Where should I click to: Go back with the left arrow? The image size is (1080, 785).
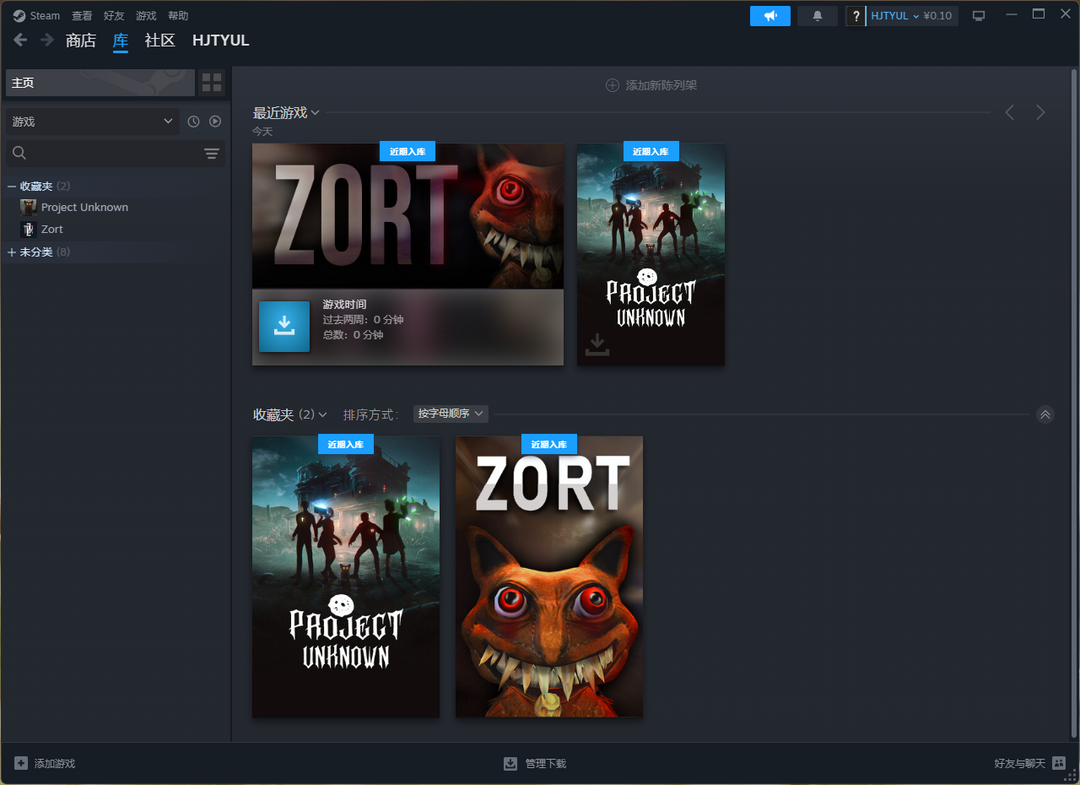coord(21,40)
